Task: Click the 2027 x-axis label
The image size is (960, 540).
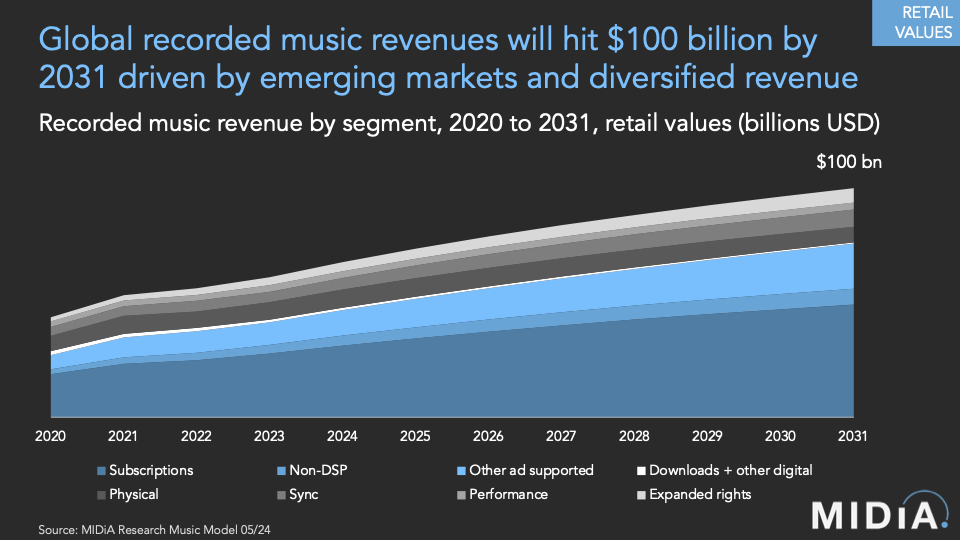Action: [x=561, y=436]
